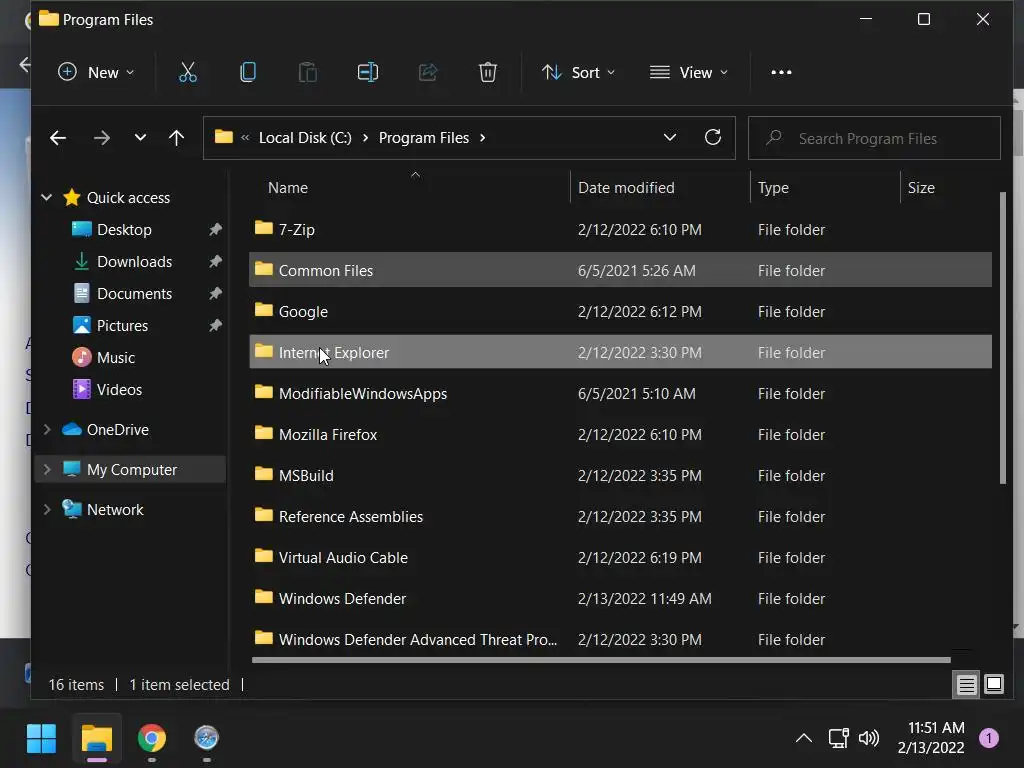Click the Google folder icon
This screenshot has height=768, width=1024.
[264, 310]
